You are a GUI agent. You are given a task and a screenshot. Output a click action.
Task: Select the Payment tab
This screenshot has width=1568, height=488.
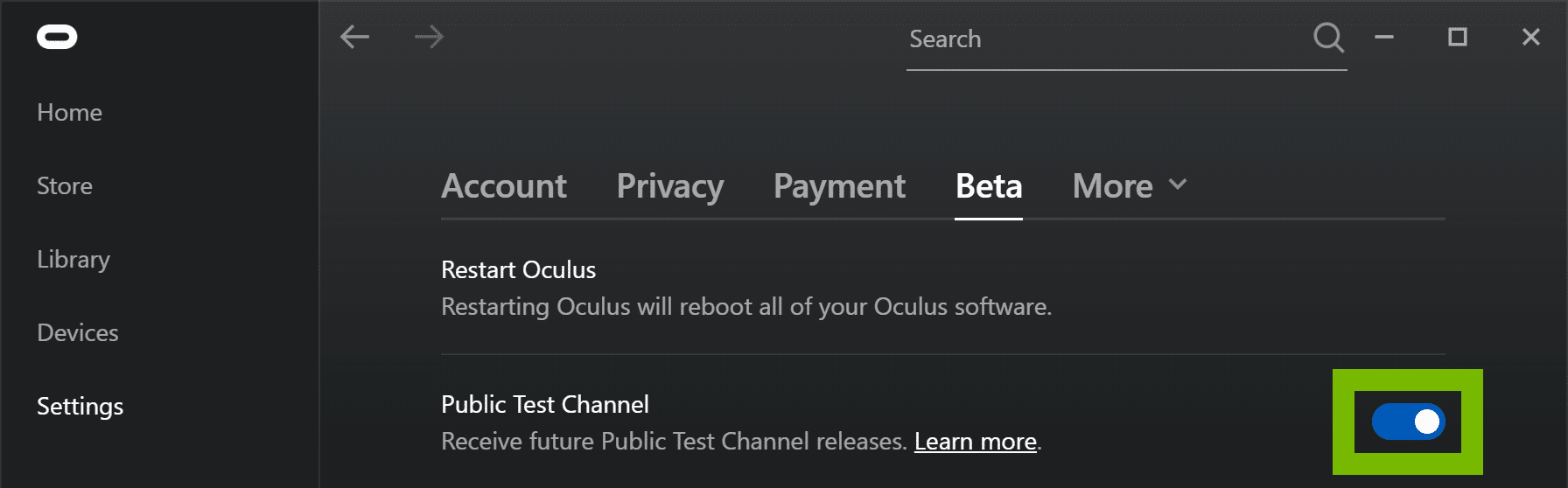[x=840, y=186]
